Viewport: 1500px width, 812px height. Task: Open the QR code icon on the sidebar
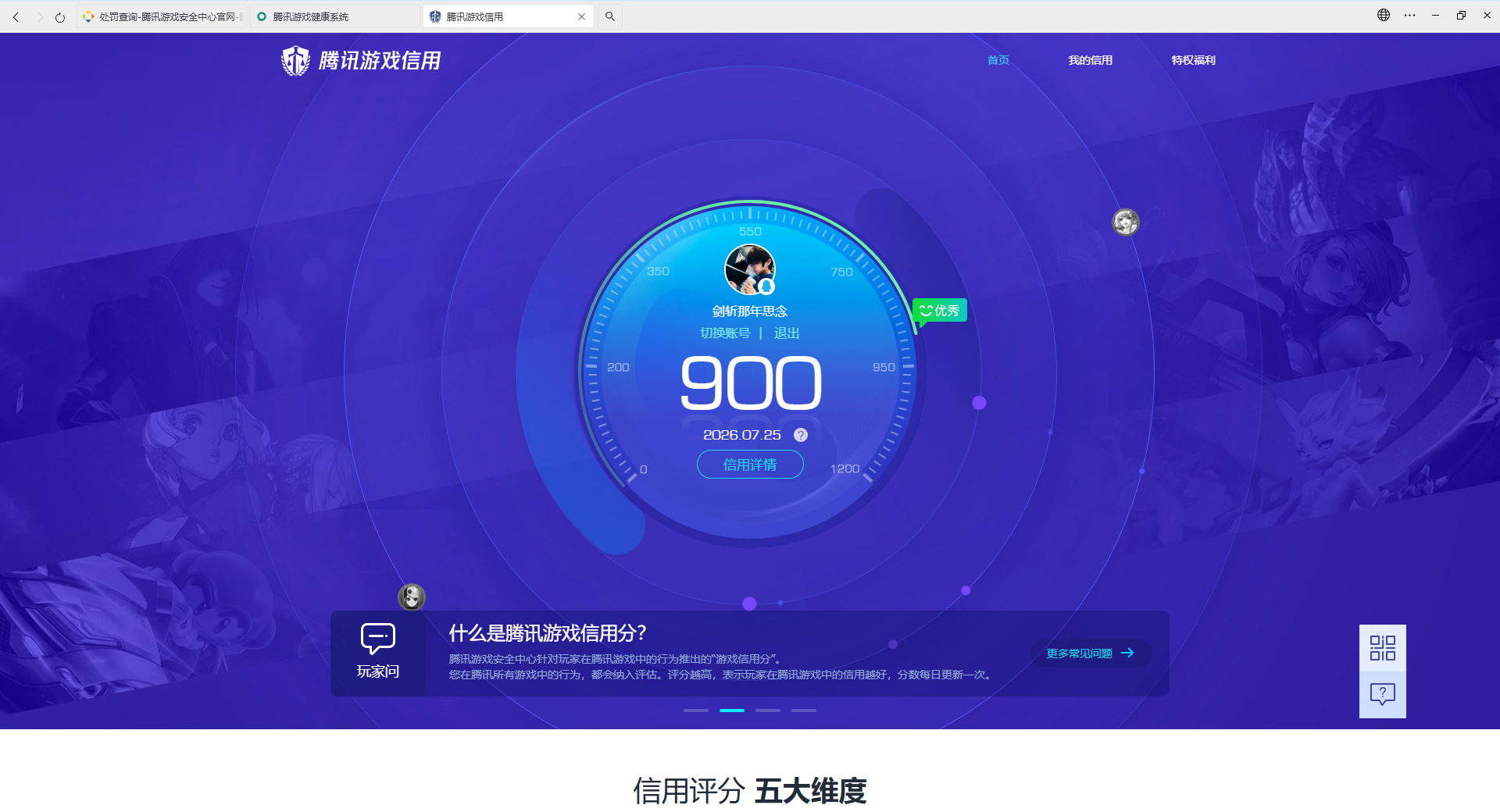[x=1383, y=648]
